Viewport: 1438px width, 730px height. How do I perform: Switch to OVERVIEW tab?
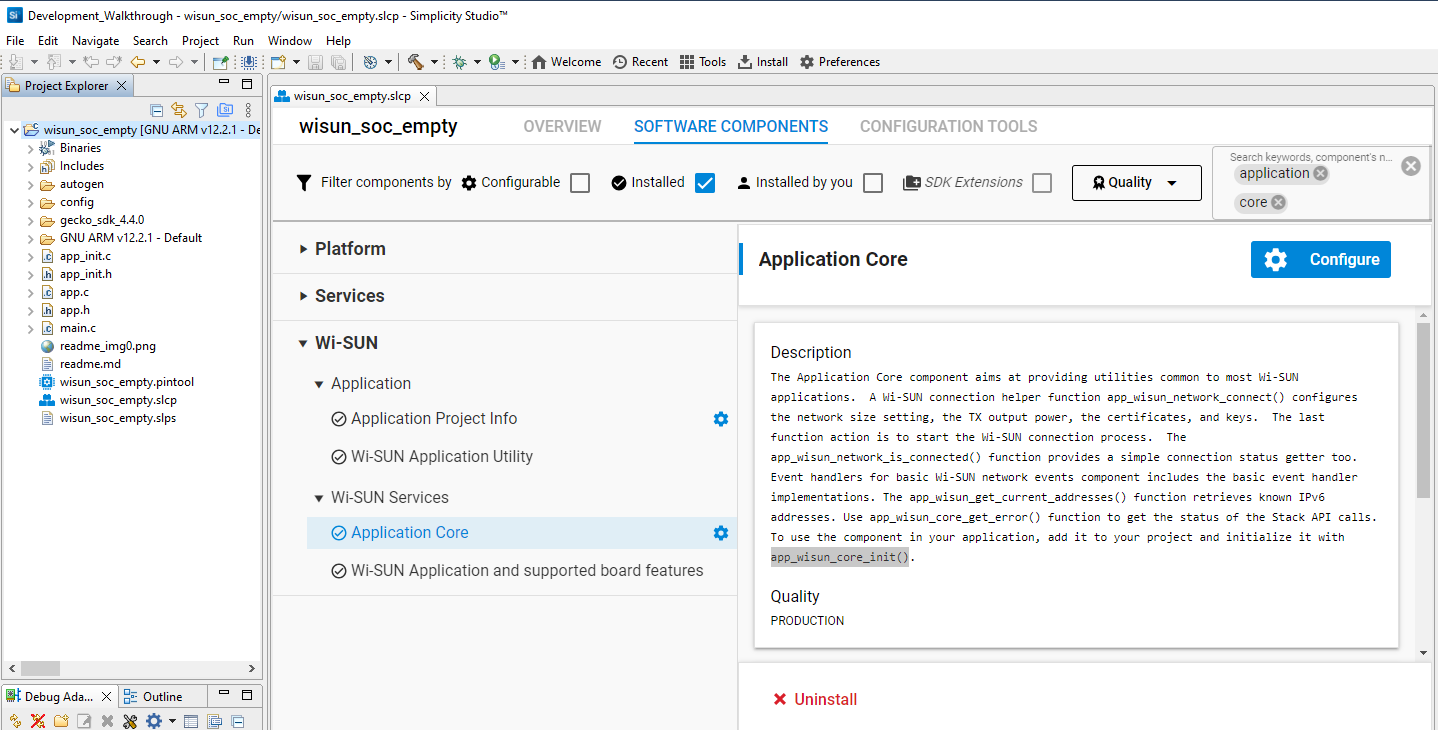pos(563,126)
